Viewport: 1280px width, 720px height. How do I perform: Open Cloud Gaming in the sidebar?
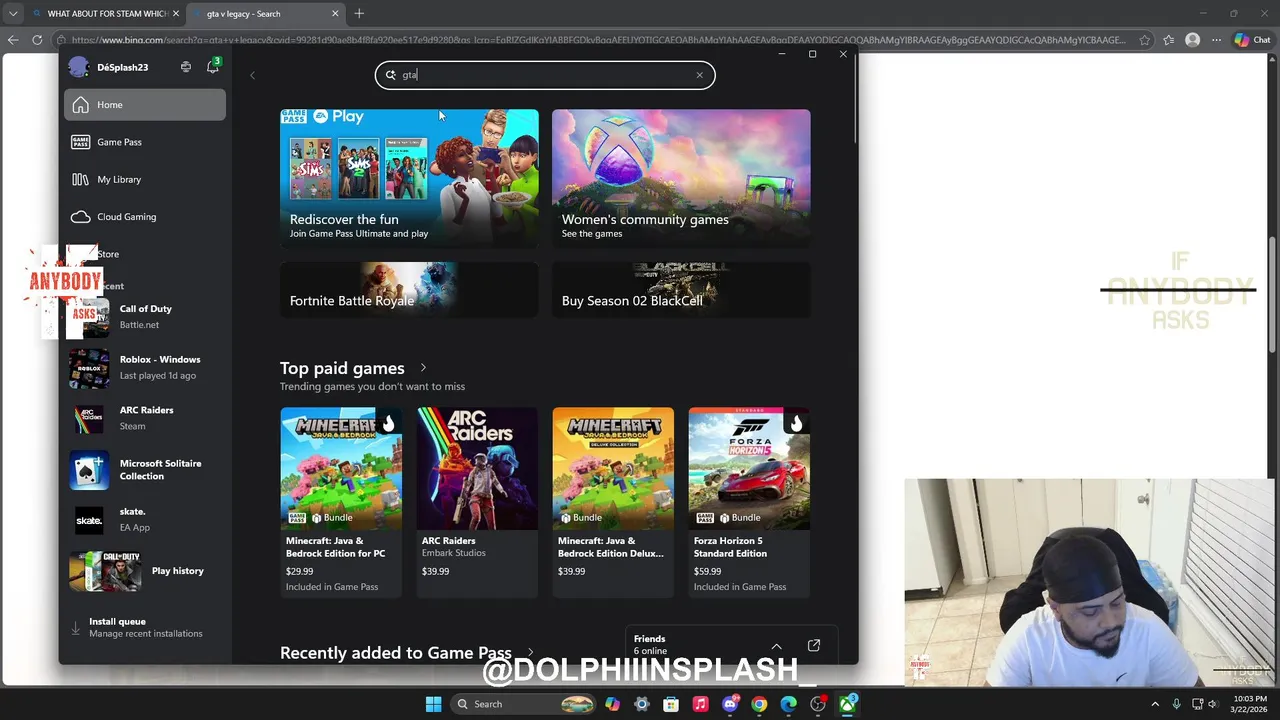[145, 216]
